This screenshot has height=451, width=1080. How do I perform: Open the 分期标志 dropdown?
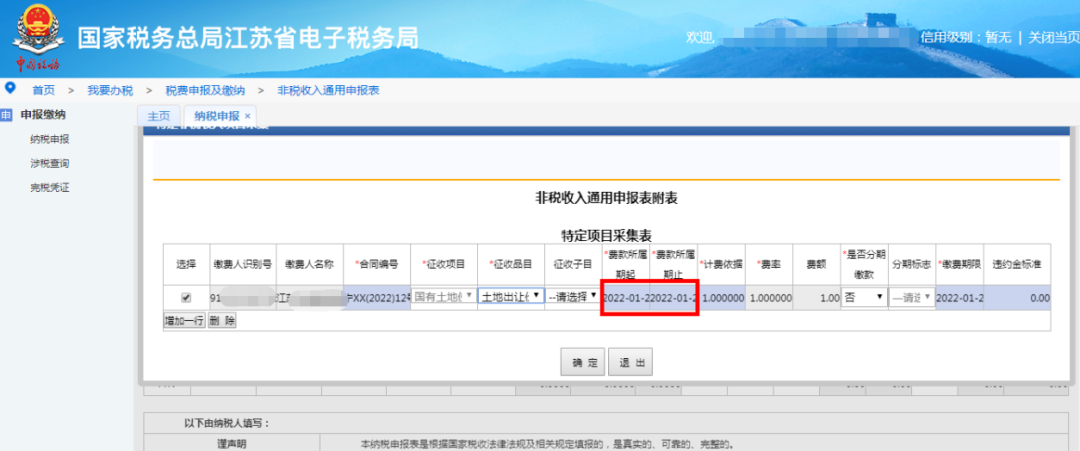pyautogui.click(x=911, y=297)
